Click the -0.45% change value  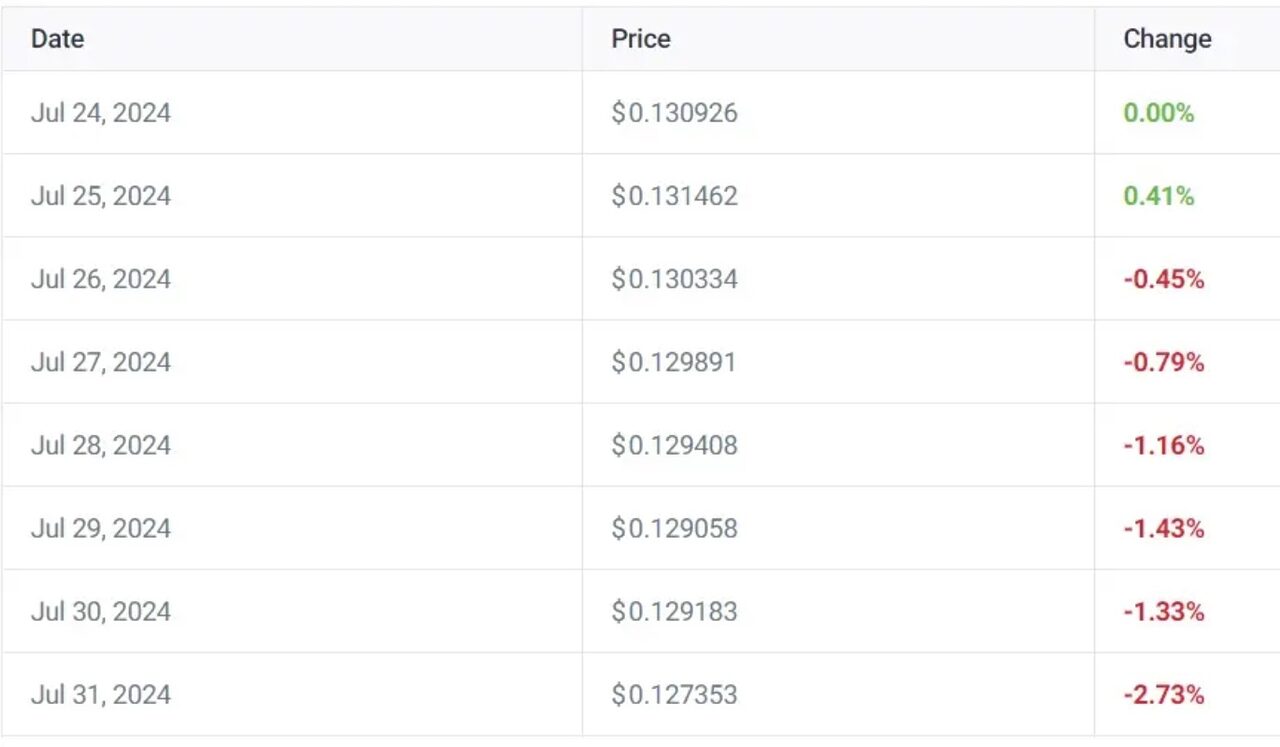(x=1164, y=279)
